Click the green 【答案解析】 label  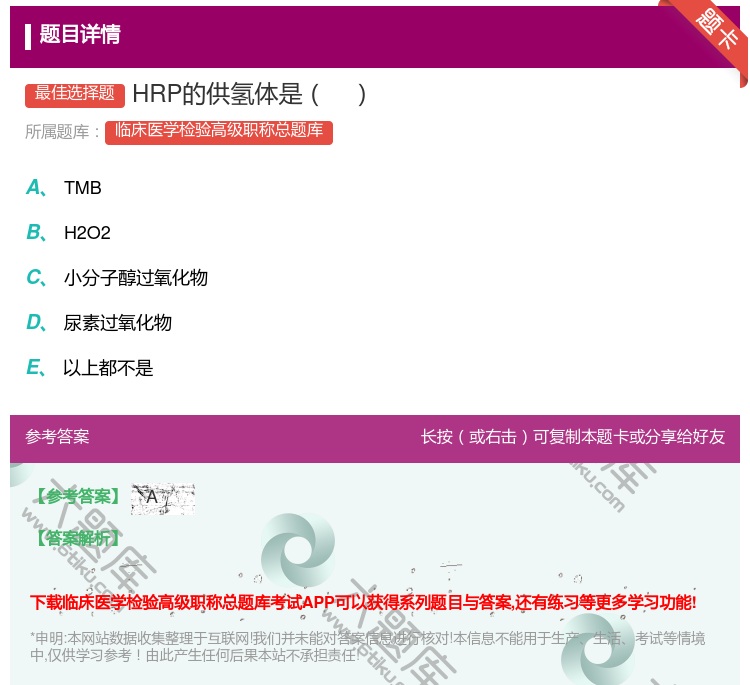click(x=79, y=538)
